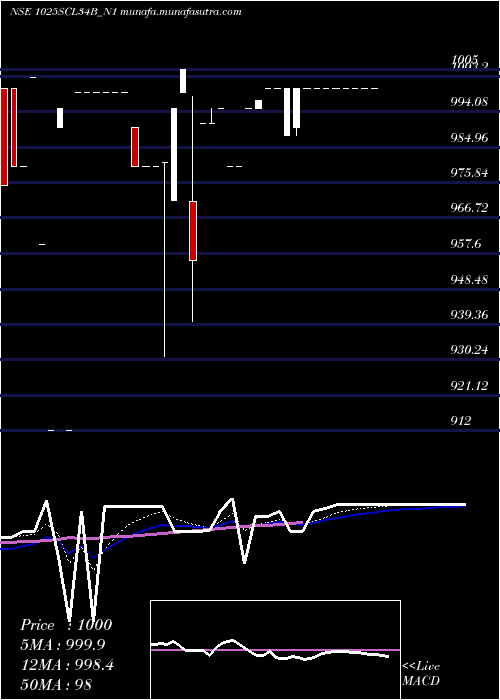Select the 975.84 price axis label

(x=469, y=173)
